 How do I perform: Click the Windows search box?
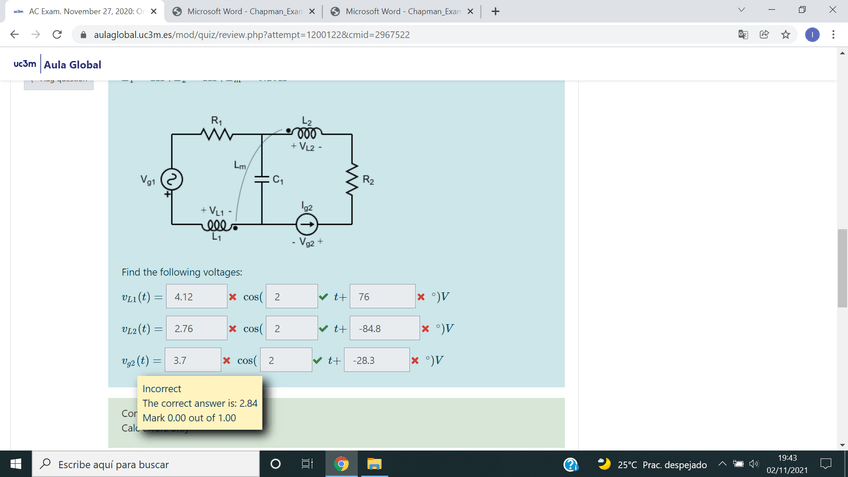pos(150,465)
